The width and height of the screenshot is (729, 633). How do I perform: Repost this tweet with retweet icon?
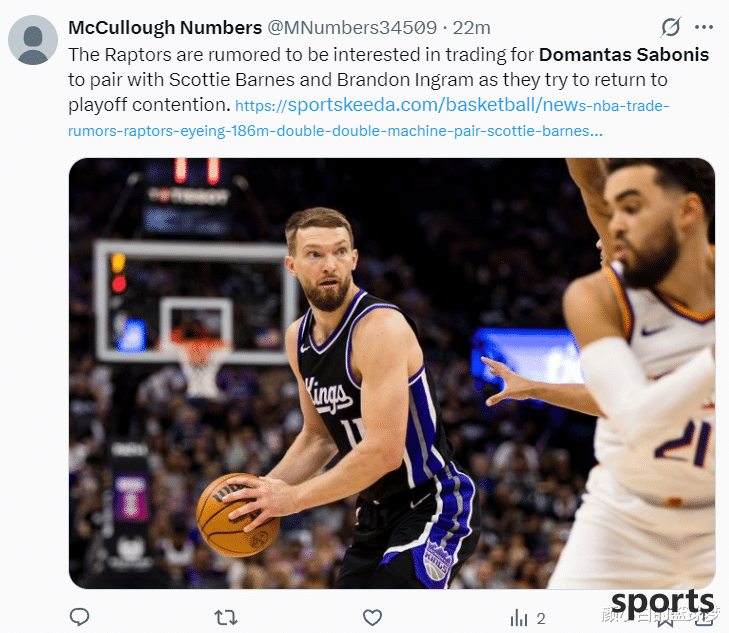point(226,618)
